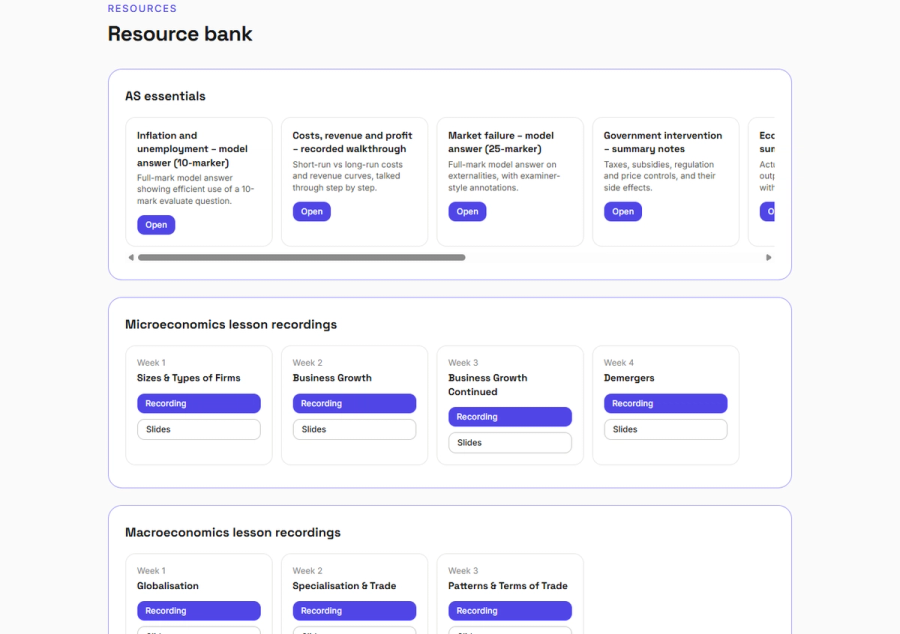The image size is (900, 634).
Task: Click the AS essentials heading
Action: pos(165,96)
